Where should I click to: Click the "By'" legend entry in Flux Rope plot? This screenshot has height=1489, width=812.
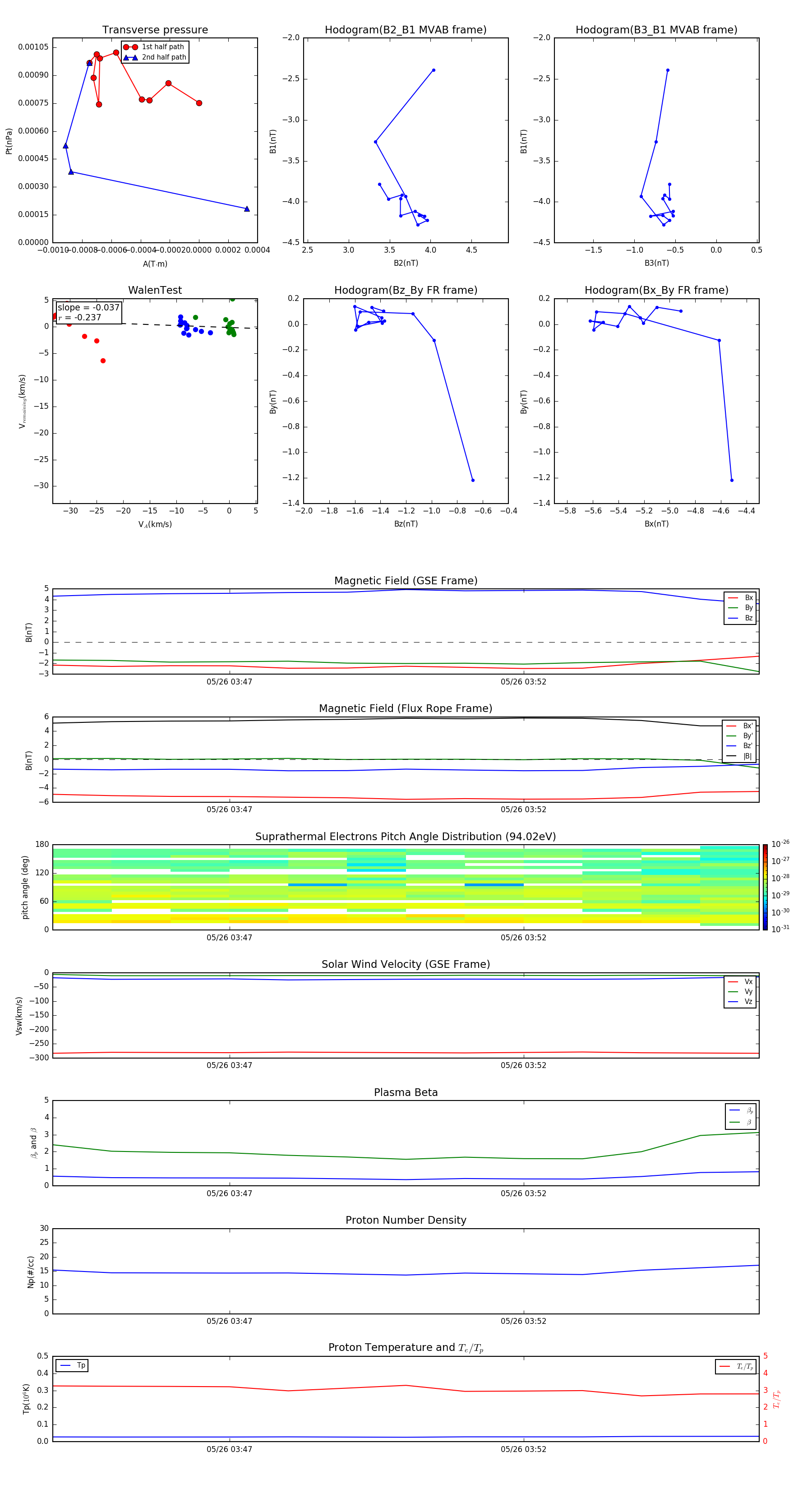click(x=740, y=736)
